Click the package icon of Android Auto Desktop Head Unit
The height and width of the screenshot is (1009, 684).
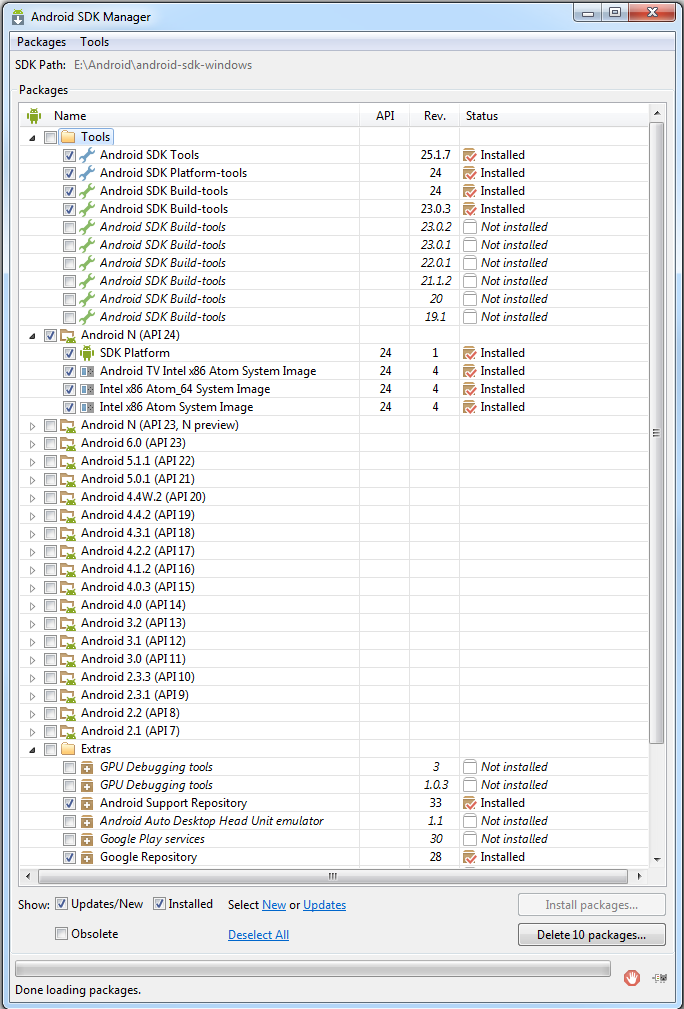(87, 821)
